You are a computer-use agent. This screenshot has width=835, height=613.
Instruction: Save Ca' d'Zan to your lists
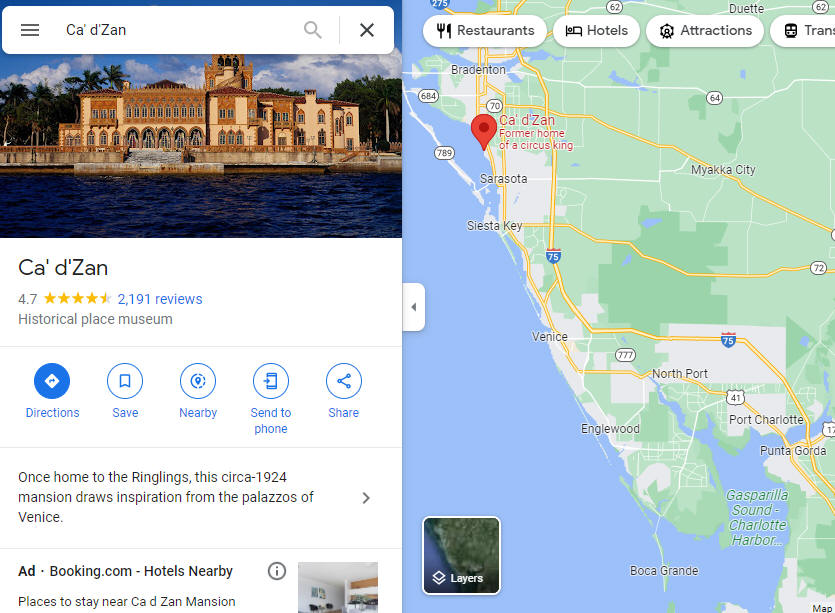pyautogui.click(x=125, y=391)
